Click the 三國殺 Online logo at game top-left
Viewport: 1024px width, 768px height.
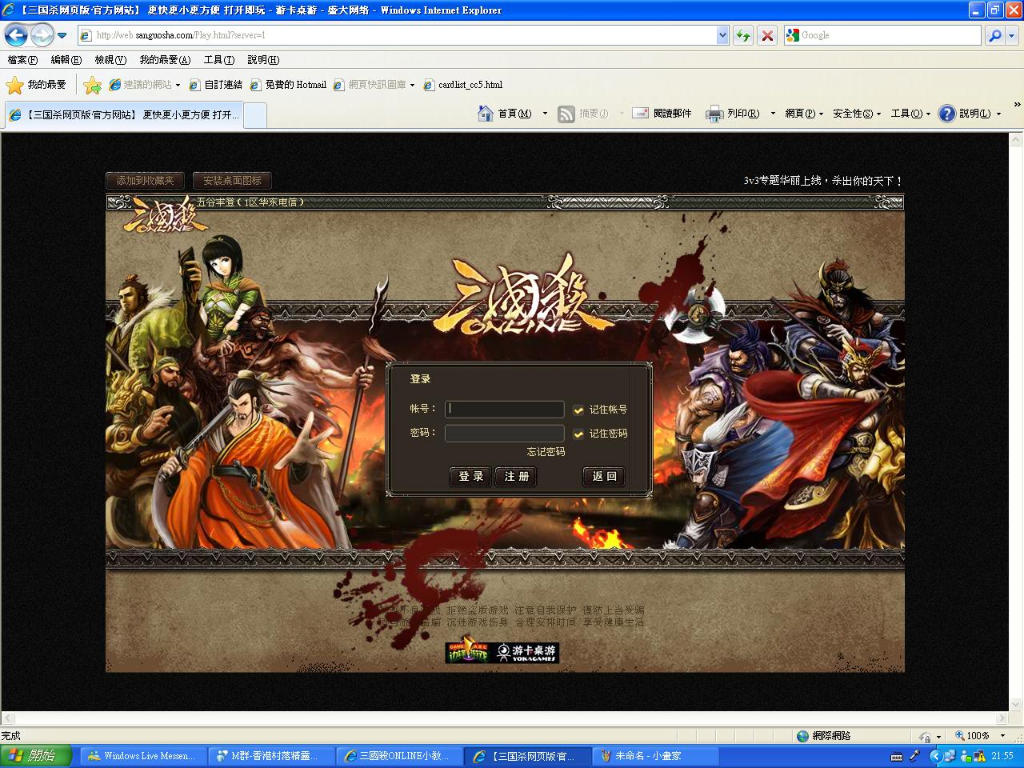[166, 215]
